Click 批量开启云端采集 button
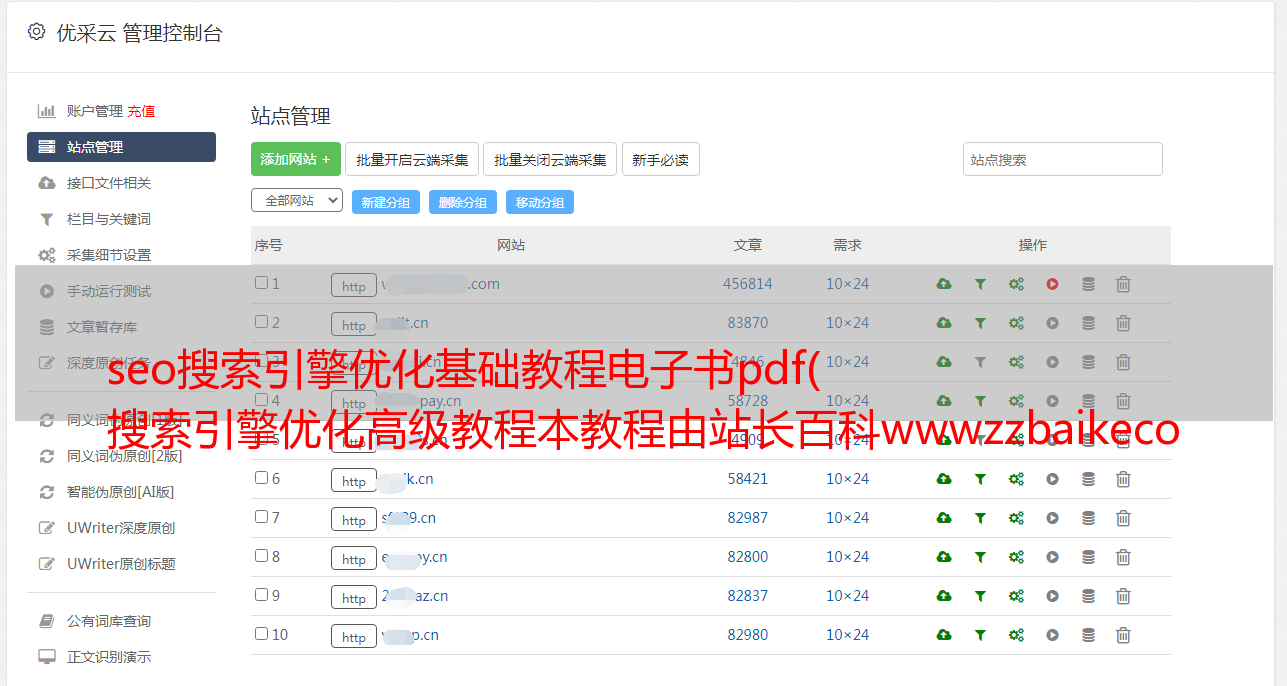This screenshot has height=686, width=1287. tap(412, 159)
